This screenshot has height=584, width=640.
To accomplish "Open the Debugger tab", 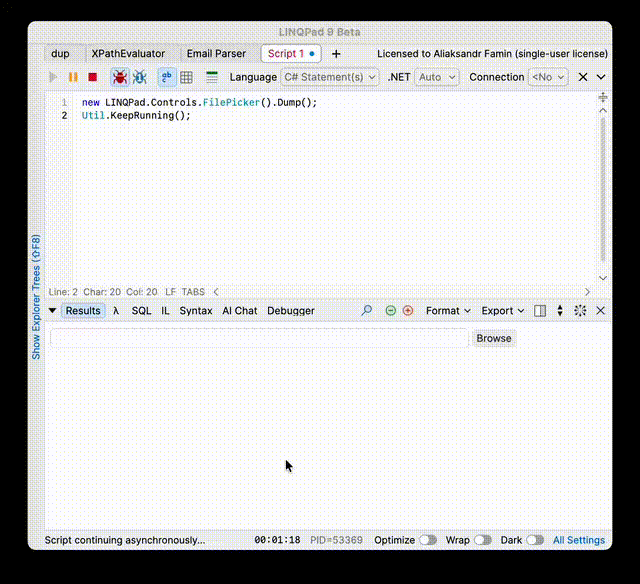I will 291,311.
